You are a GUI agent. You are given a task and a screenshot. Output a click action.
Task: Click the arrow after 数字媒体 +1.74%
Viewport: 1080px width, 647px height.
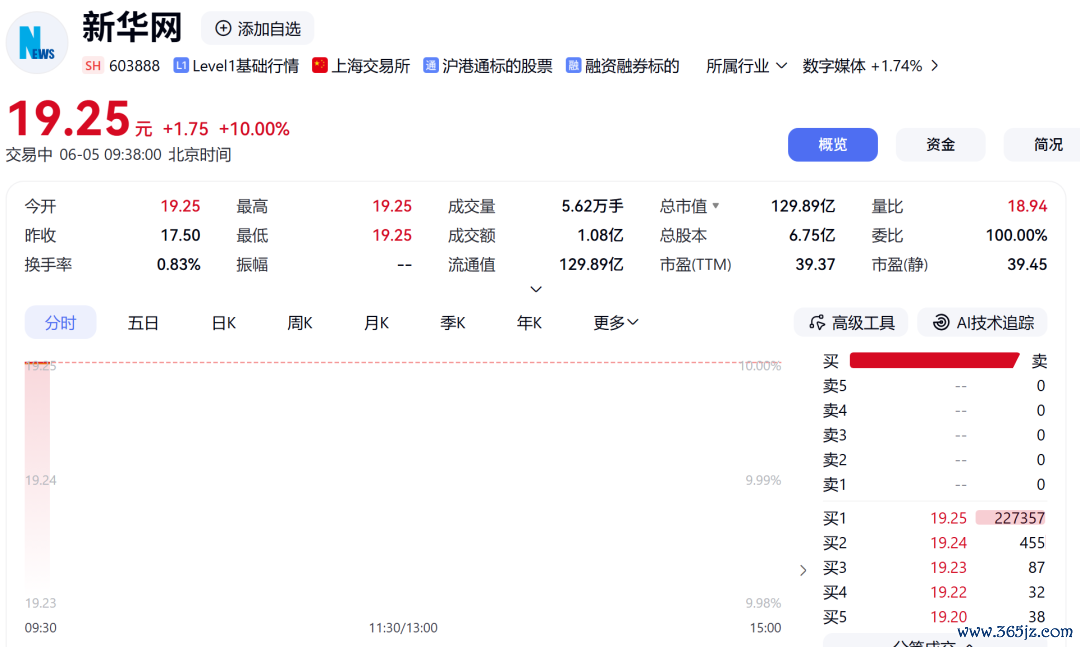[935, 65]
